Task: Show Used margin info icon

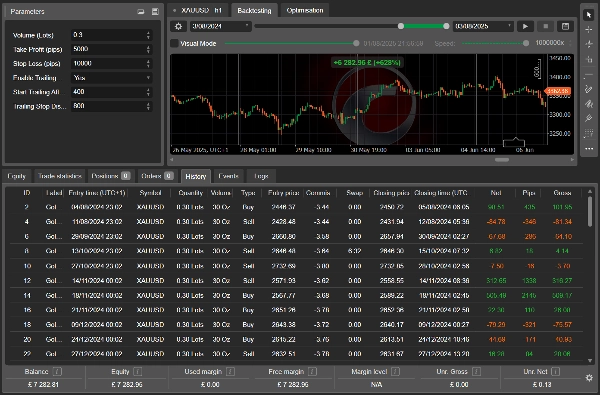Action: (x=230, y=371)
